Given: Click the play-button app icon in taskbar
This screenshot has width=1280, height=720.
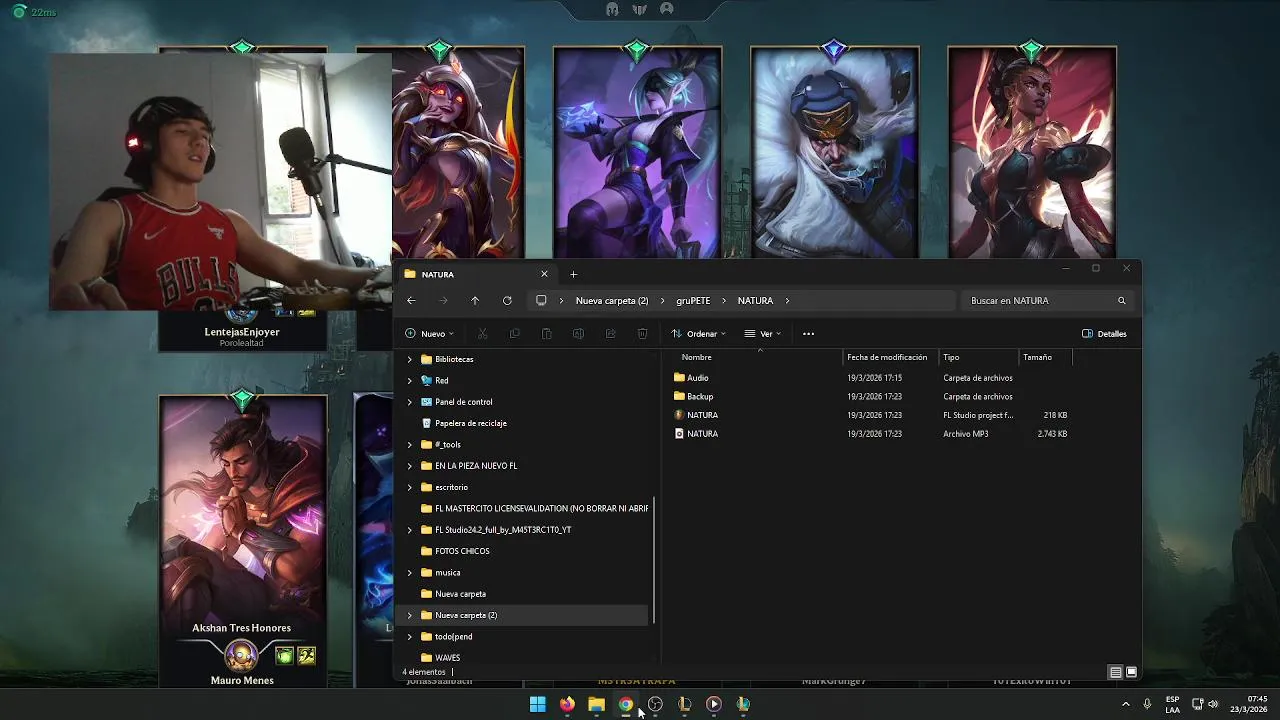Looking at the screenshot, I should [x=713, y=704].
